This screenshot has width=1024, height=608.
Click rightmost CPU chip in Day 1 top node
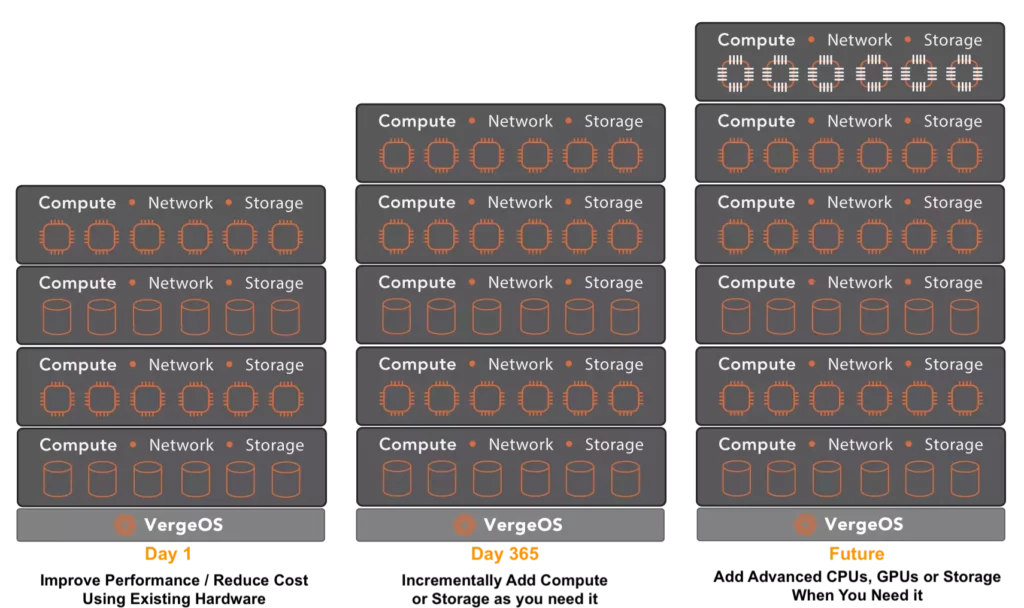click(x=286, y=236)
